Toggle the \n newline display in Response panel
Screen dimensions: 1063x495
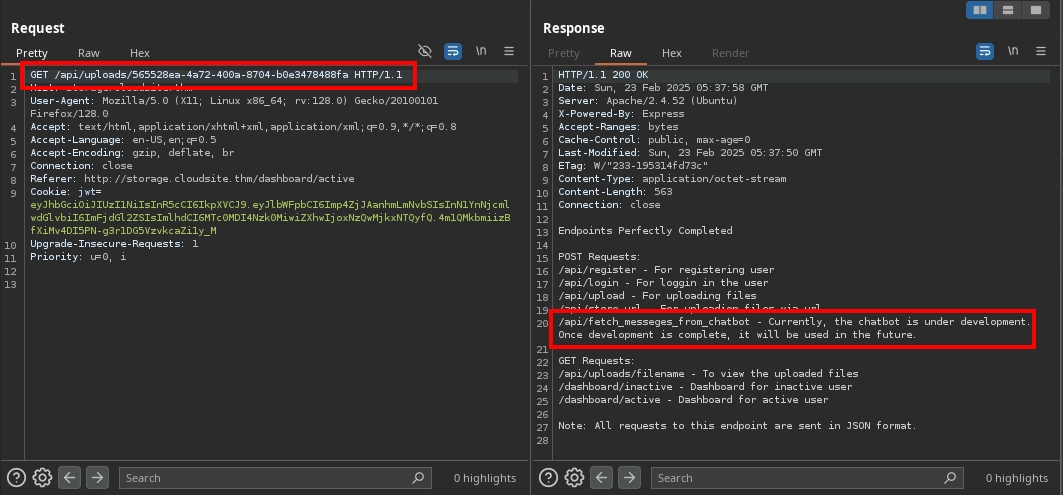1013,51
